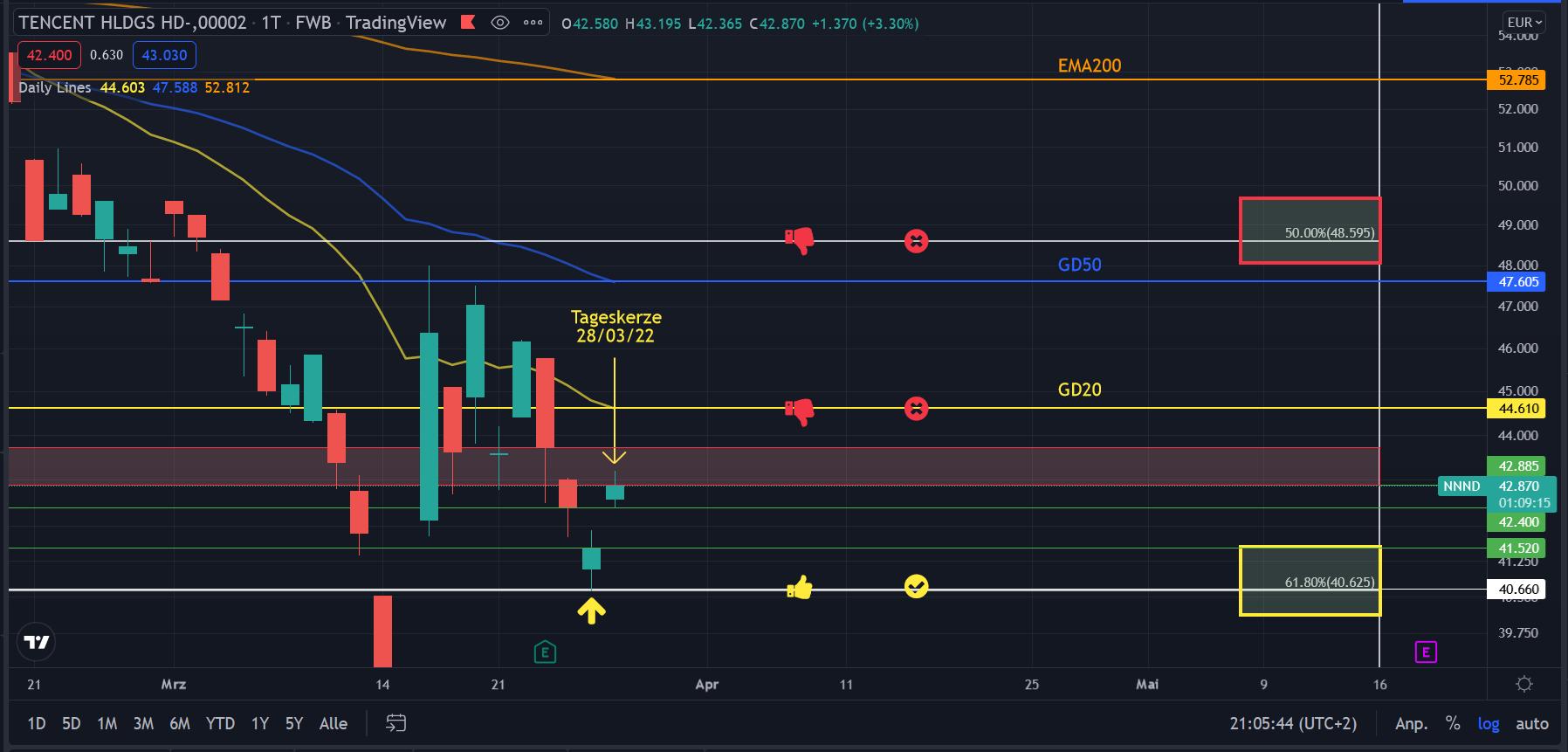
Task: Click the green earnings E marker
Action: tap(545, 652)
